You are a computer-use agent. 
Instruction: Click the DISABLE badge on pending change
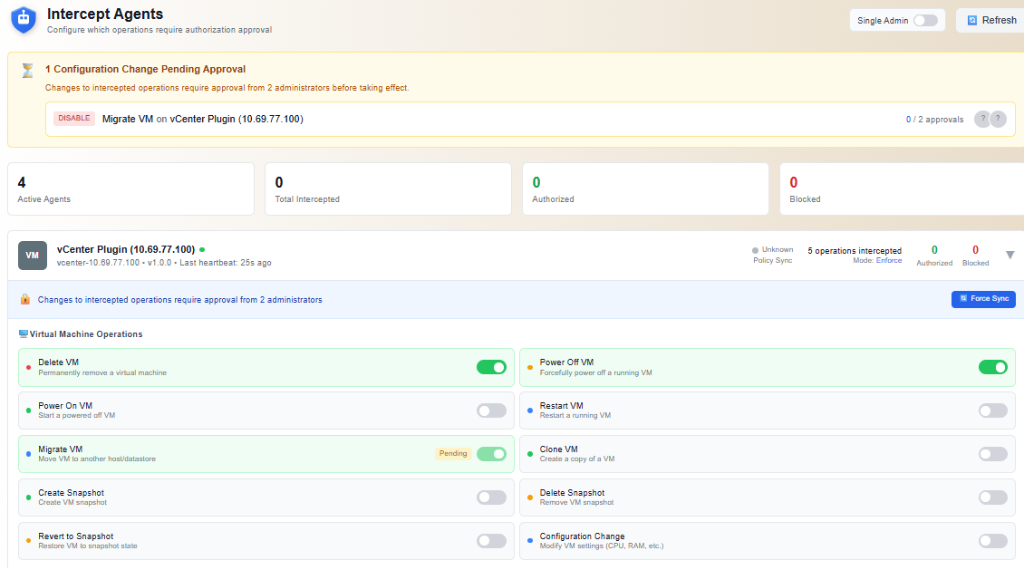pyautogui.click(x=74, y=118)
